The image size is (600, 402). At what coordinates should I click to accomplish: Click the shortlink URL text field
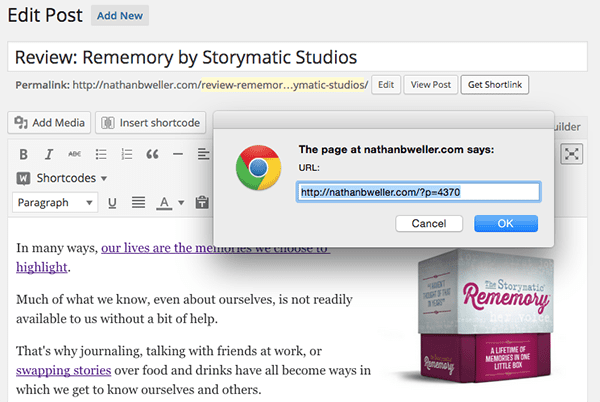point(418,191)
